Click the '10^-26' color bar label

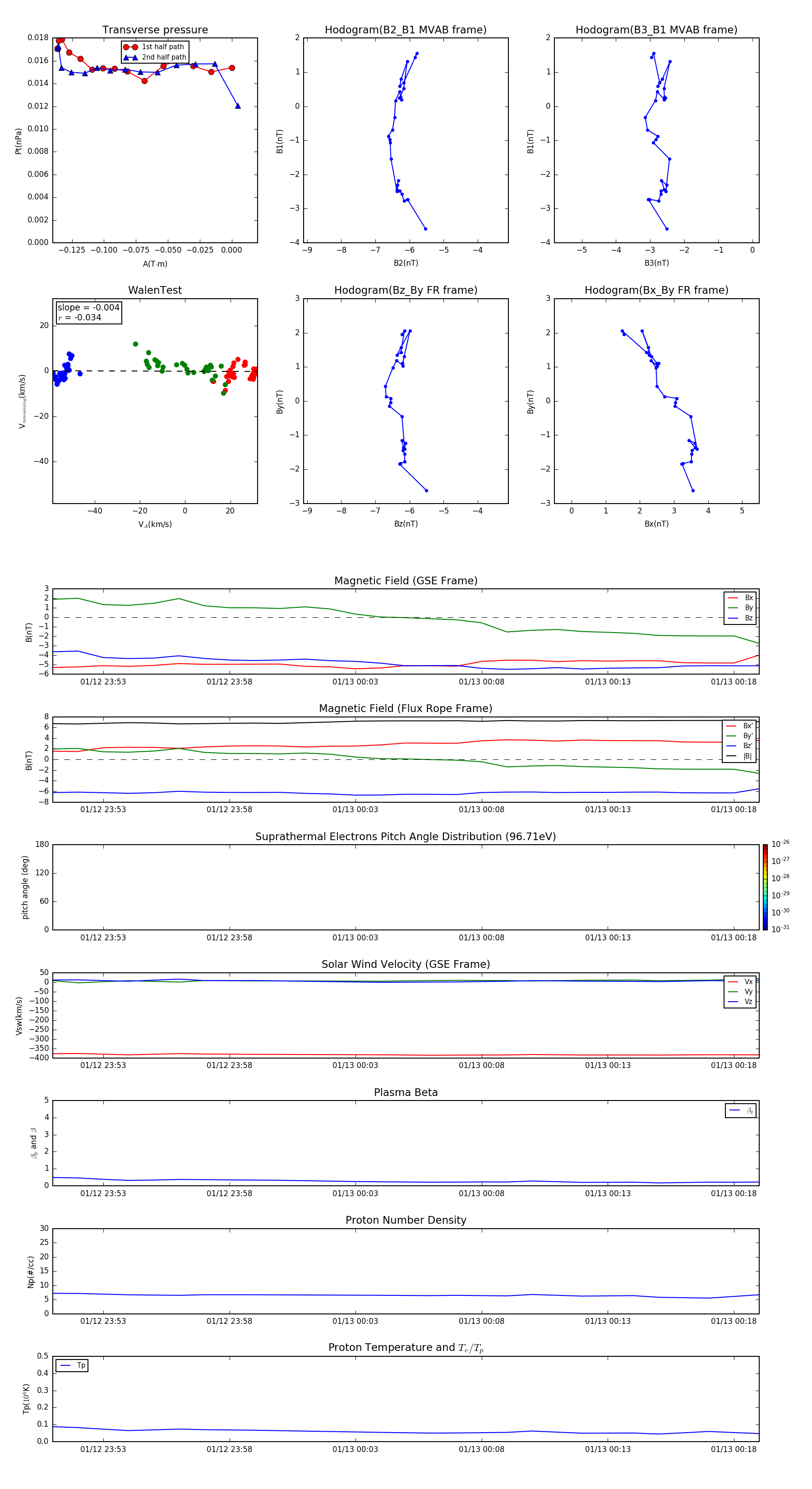click(780, 844)
